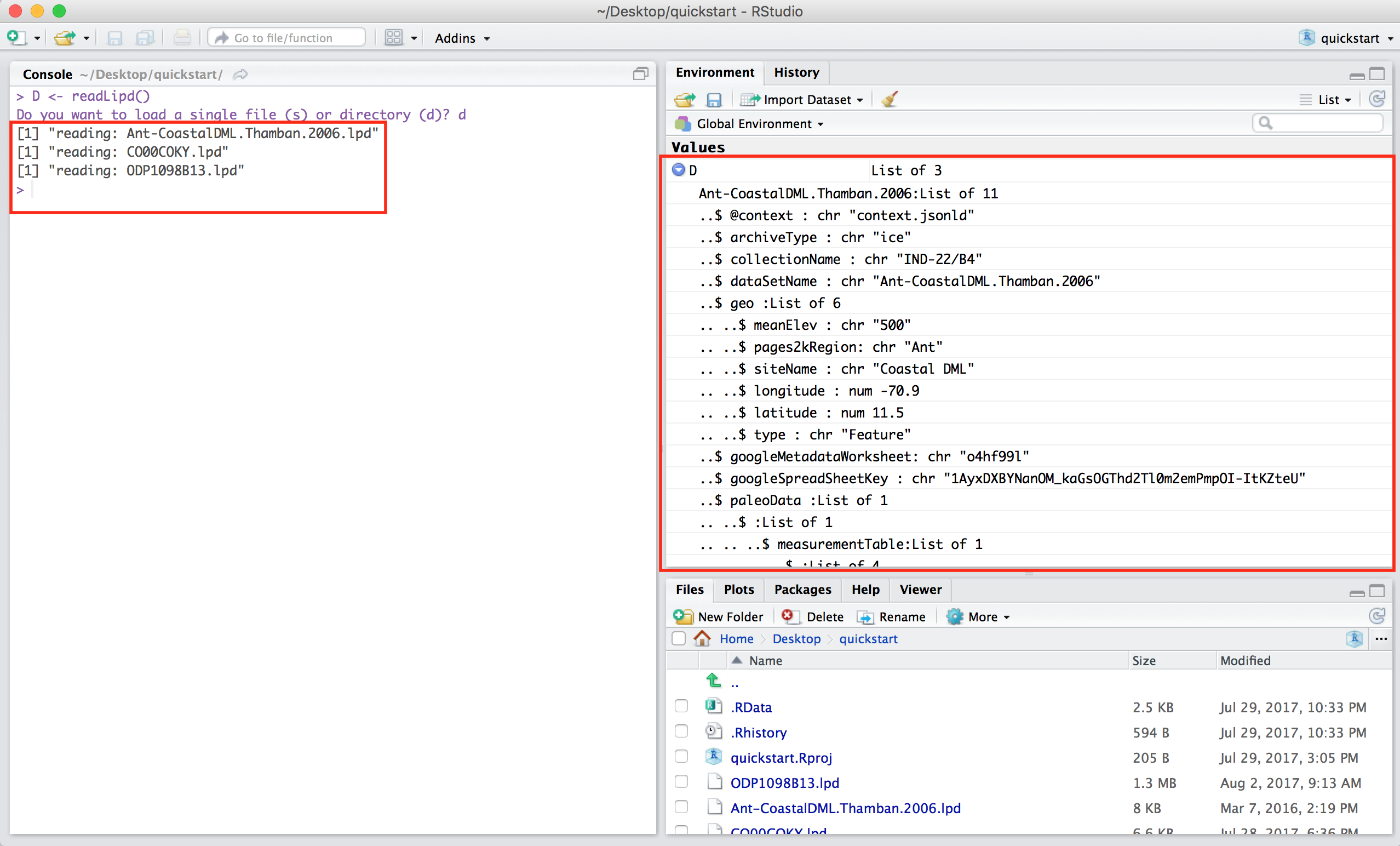Image resolution: width=1400 pixels, height=846 pixels.
Task: Switch to the History tab
Action: [796, 72]
